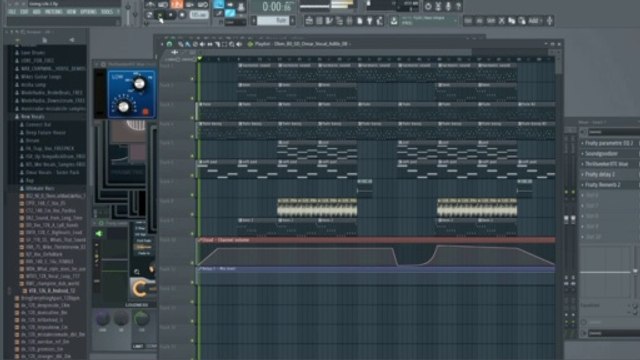Toggle the green snap magnet in Playlist toolbar

[x=169, y=44]
